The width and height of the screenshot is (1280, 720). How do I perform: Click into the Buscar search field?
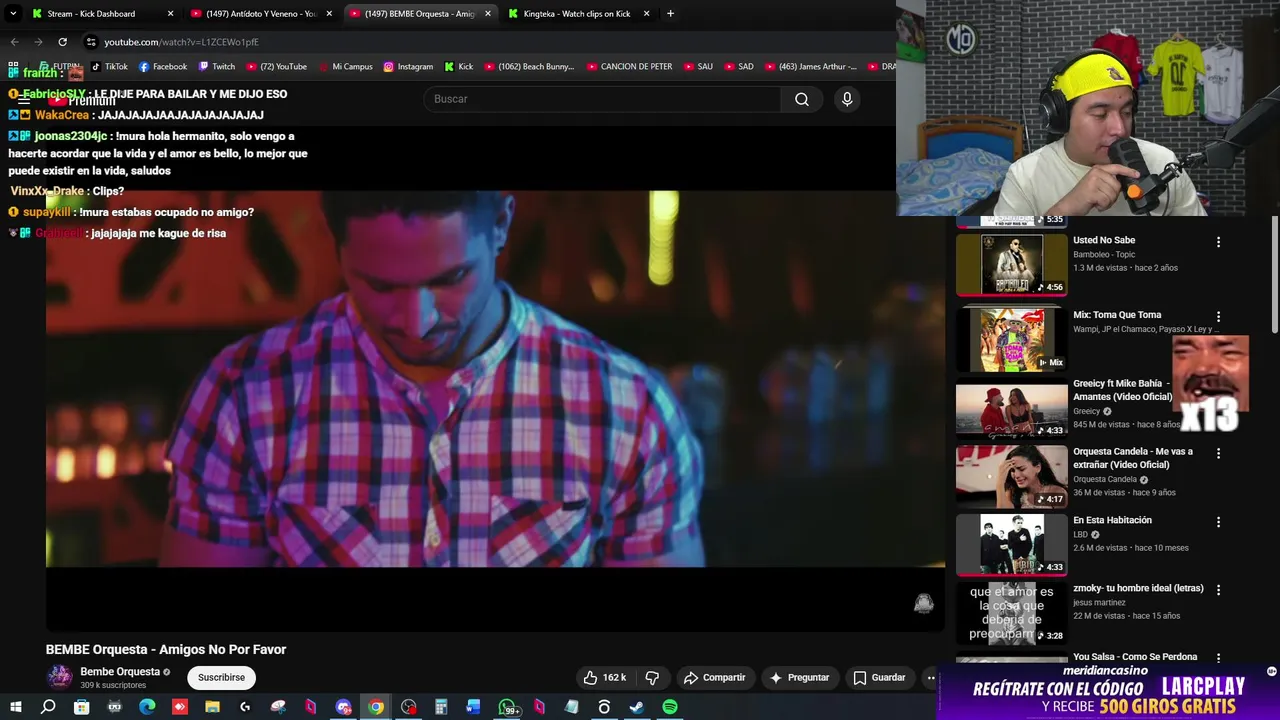tap(602, 99)
